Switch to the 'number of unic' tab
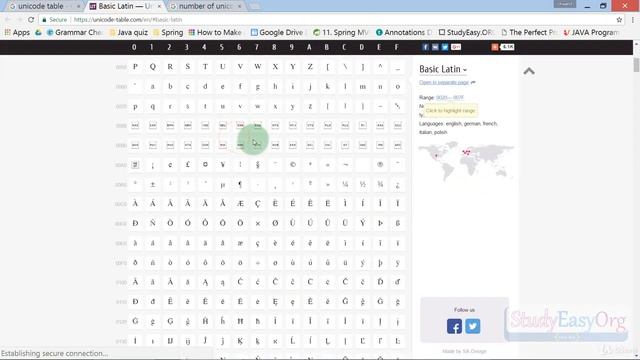The width and height of the screenshot is (640, 360). pos(206,6)
